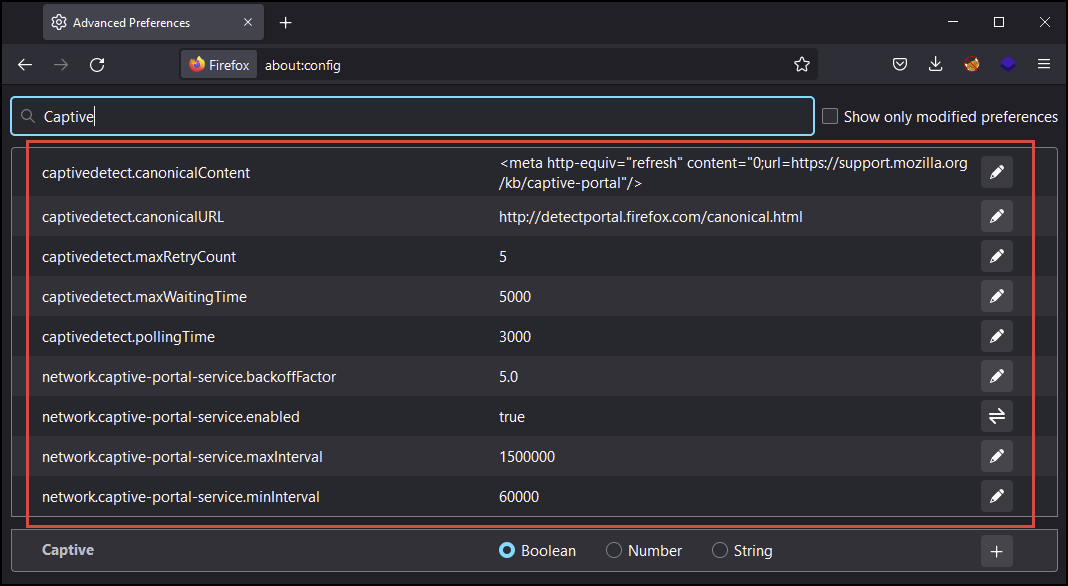
Task: Go back to previous page
Action: [x=25, y=65]
